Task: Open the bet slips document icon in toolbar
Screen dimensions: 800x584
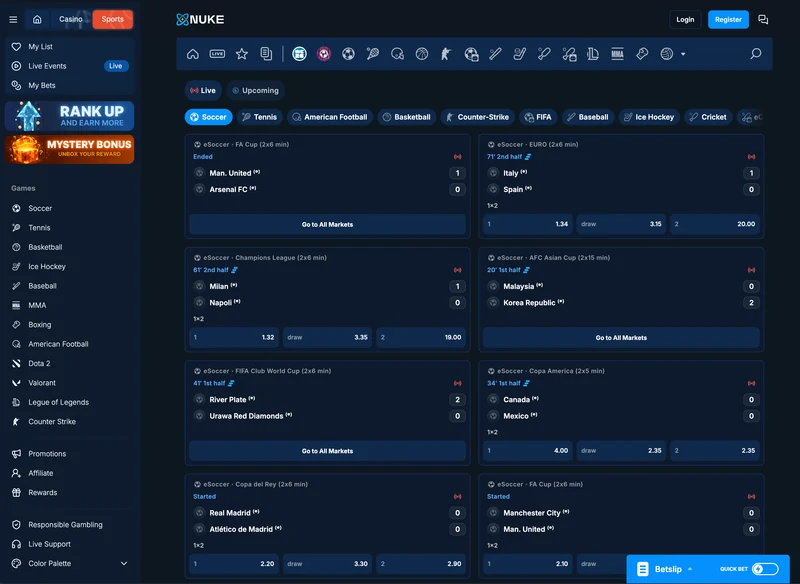Action: 266,54
